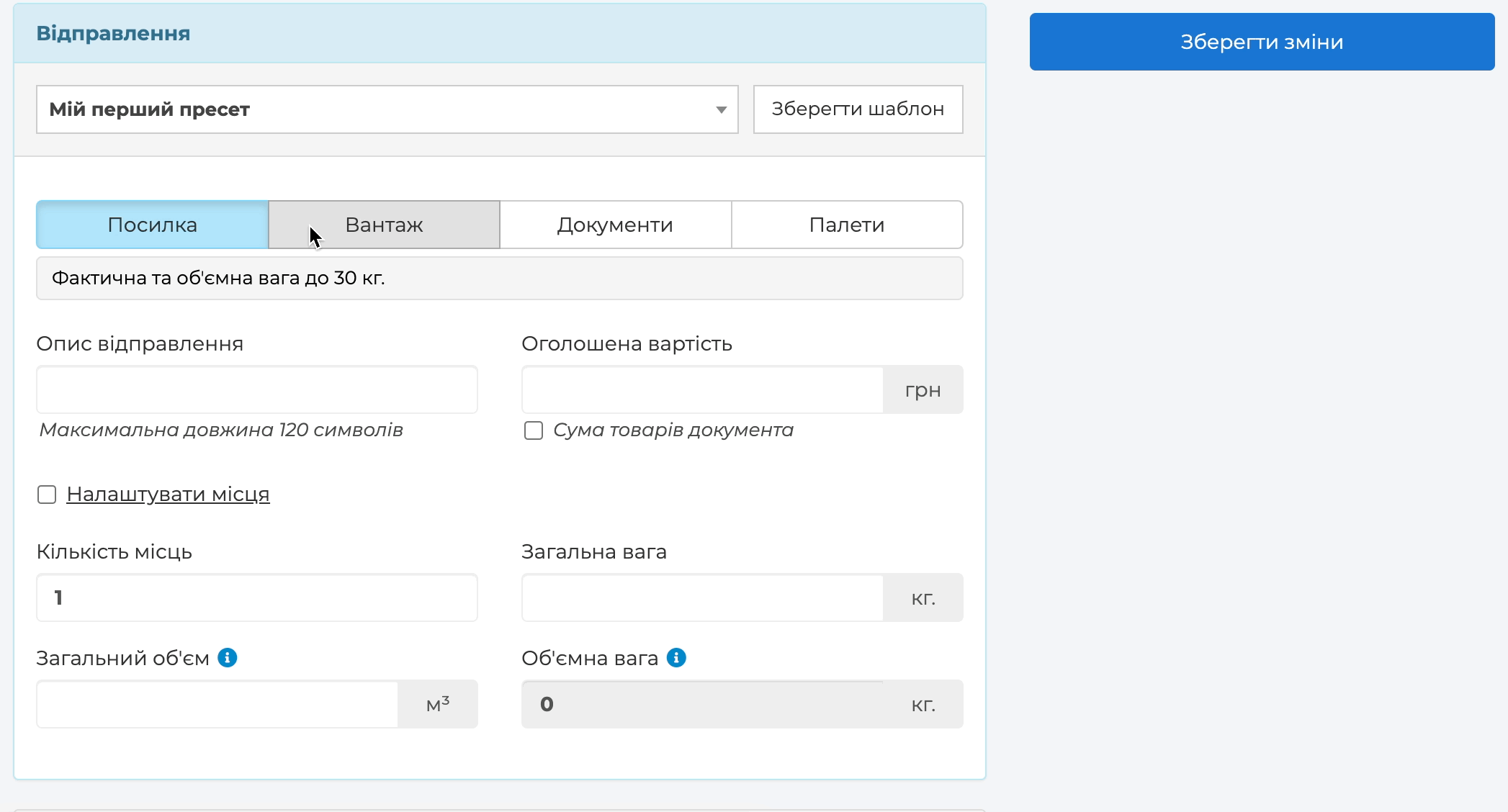The height and width of the screenshot is (812, 1508).
Task: Switch to the Вантаж tab
Action: (384, 225)
